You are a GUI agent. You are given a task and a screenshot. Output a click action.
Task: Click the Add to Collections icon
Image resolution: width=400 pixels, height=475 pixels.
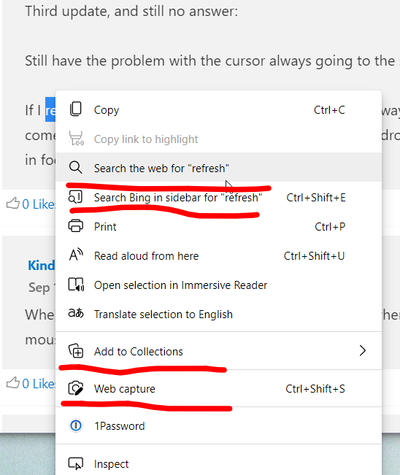[x=76, y=351]
